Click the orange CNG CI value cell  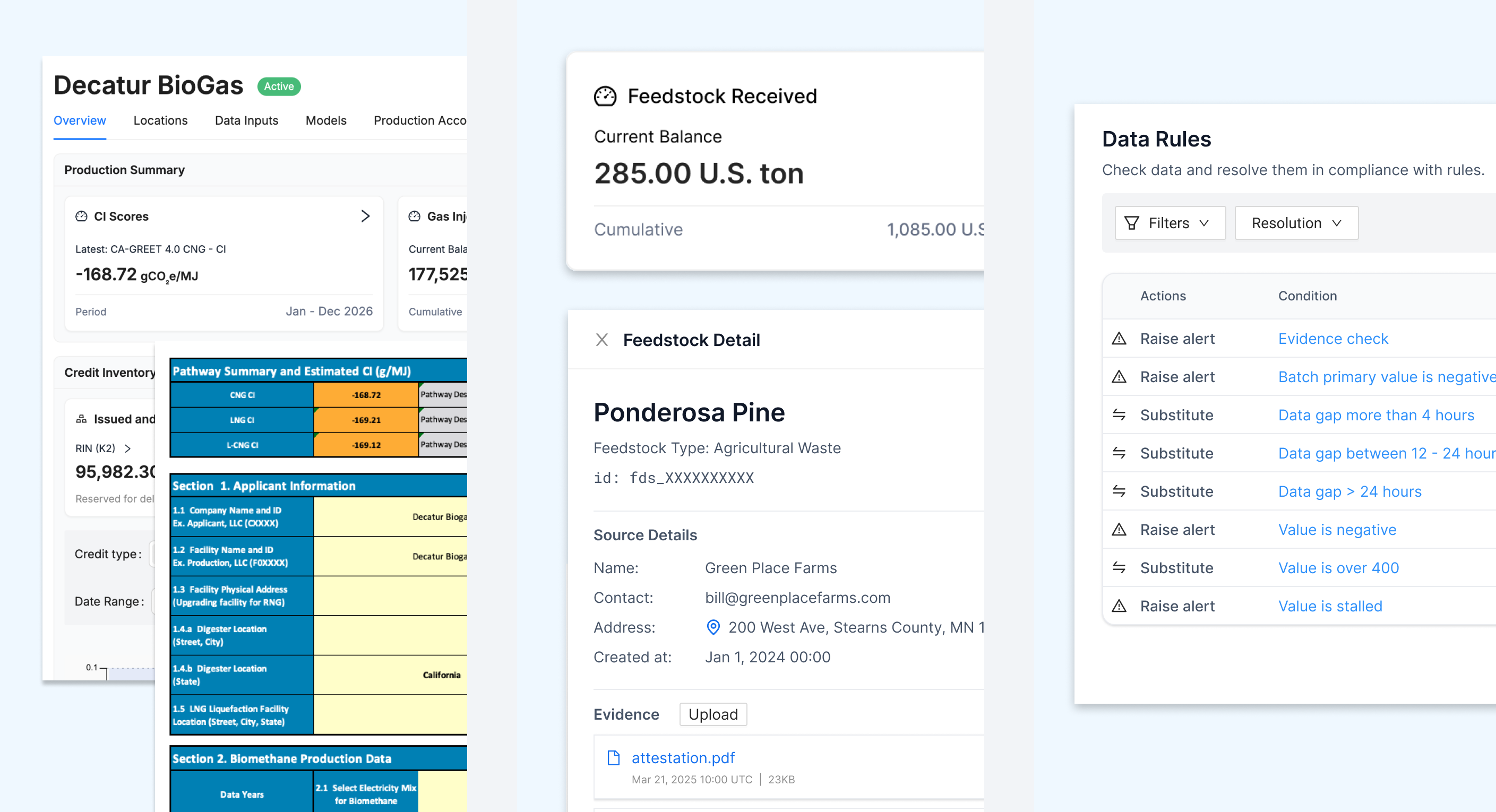tap(366, 395)
